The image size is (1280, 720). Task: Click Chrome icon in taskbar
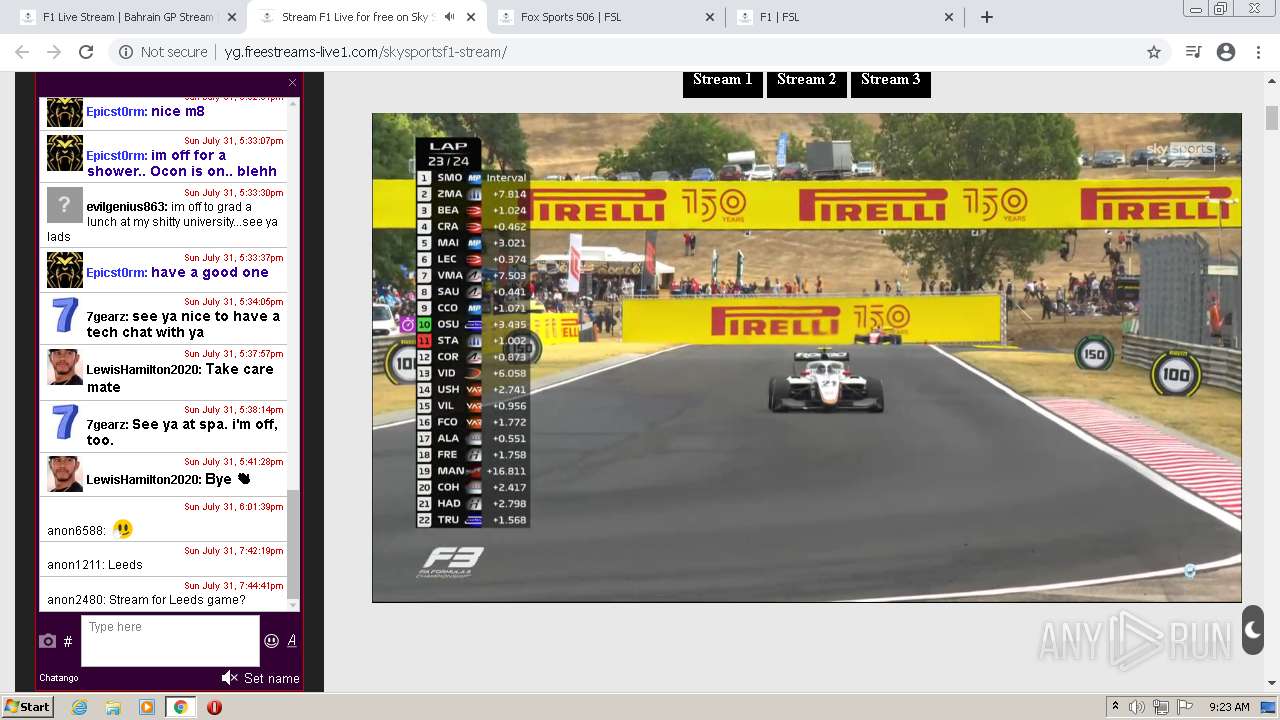180,707
